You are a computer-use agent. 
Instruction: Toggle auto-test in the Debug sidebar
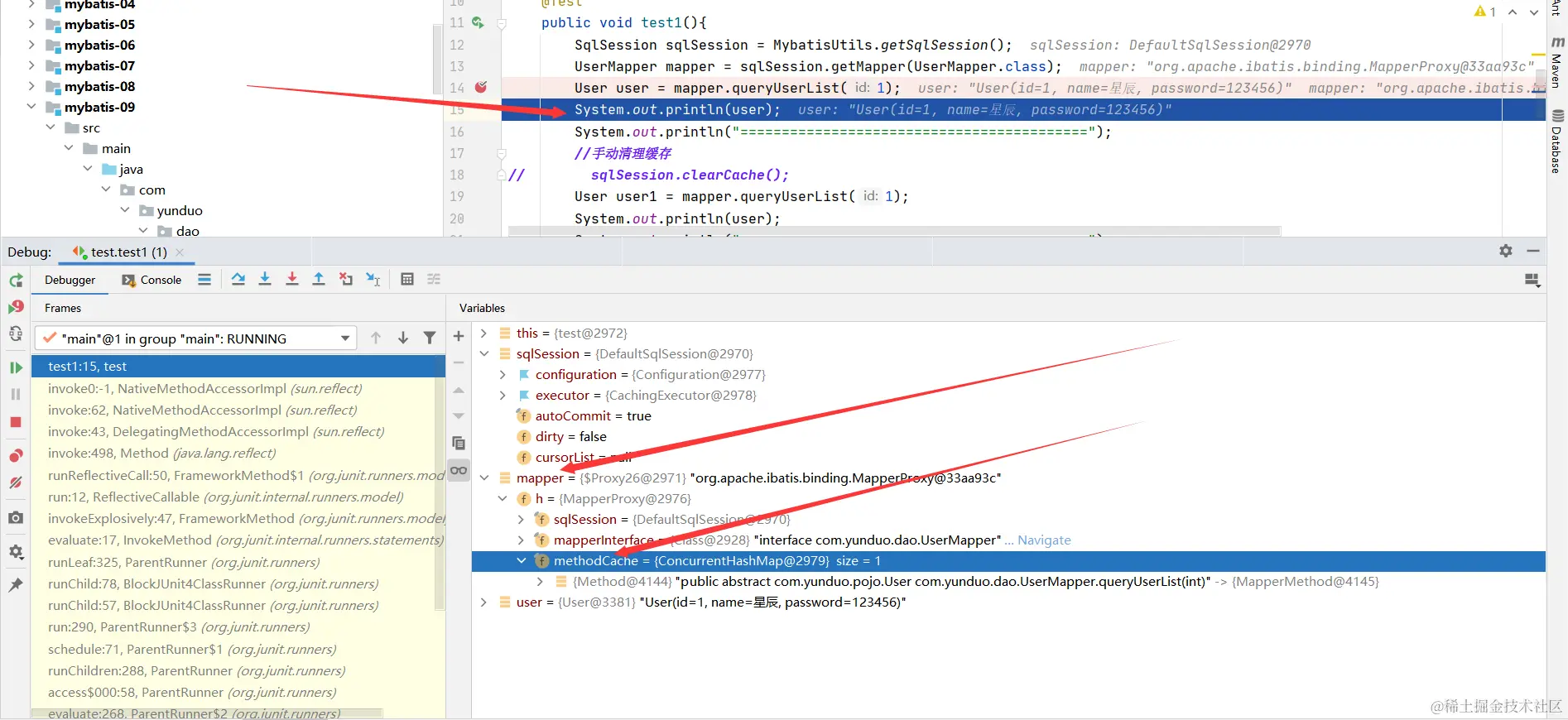click(x=16, y=334)
